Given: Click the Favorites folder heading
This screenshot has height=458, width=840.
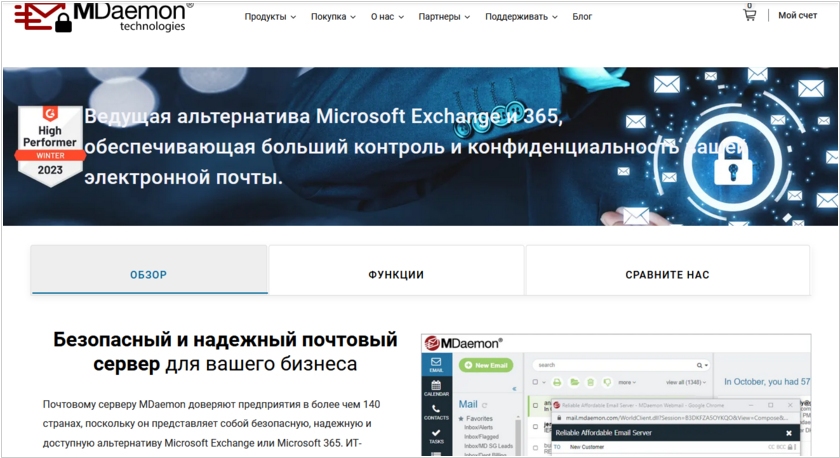Looking at the screenshot, I should pos(479,419).
